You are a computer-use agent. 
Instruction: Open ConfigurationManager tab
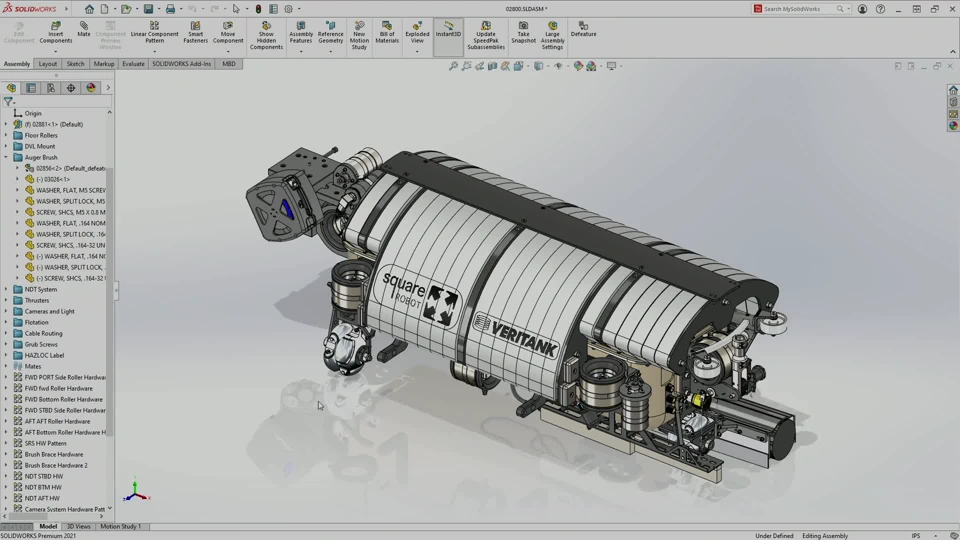51,88
